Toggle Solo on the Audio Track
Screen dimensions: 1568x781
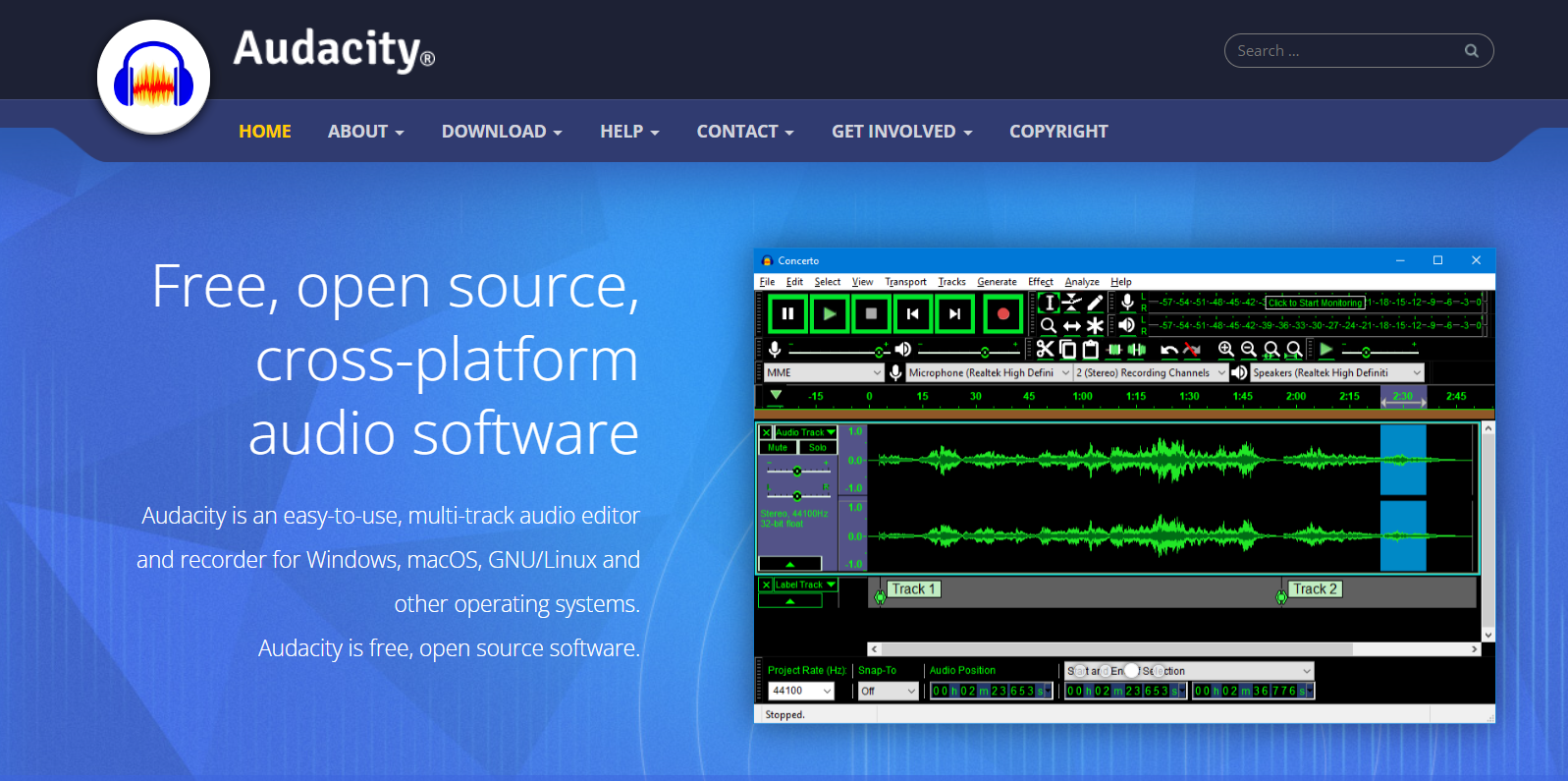pyautogui.click(x=818, y=447)
